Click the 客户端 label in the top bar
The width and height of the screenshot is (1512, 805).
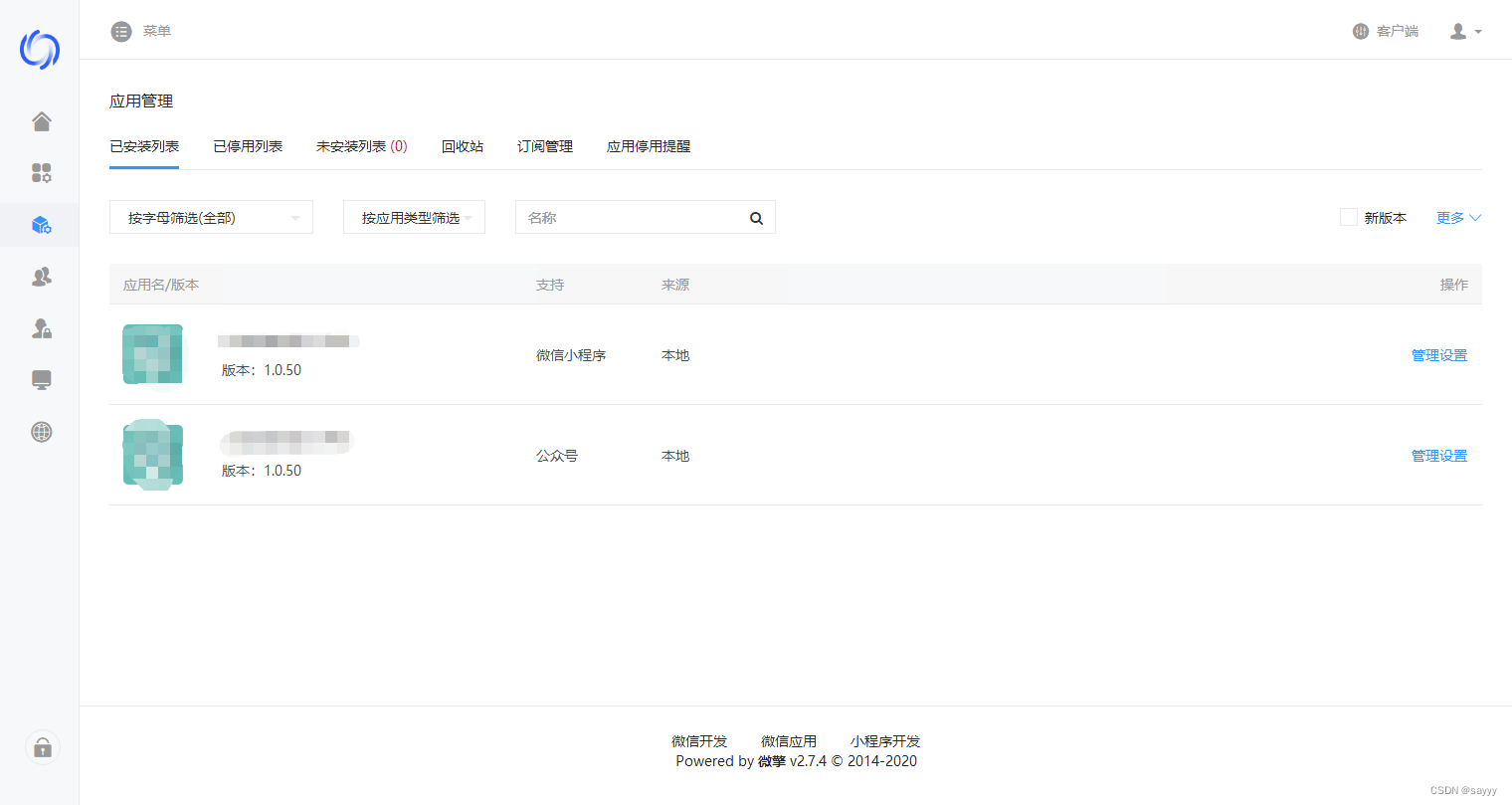tap(1398, 32)
